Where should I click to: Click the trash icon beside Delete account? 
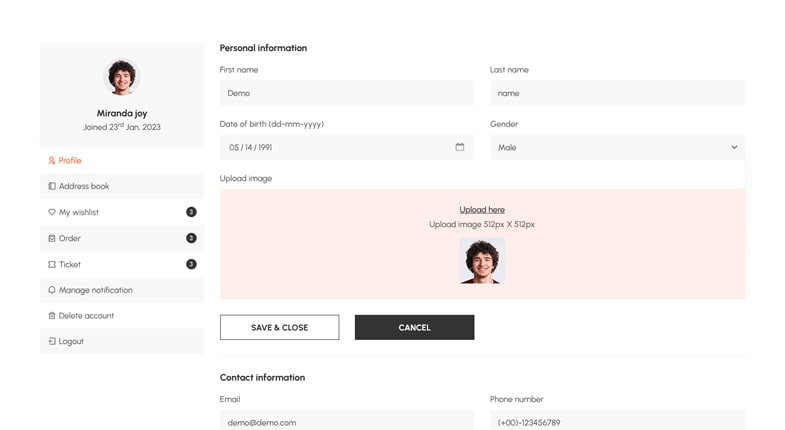tap(52, 316)
